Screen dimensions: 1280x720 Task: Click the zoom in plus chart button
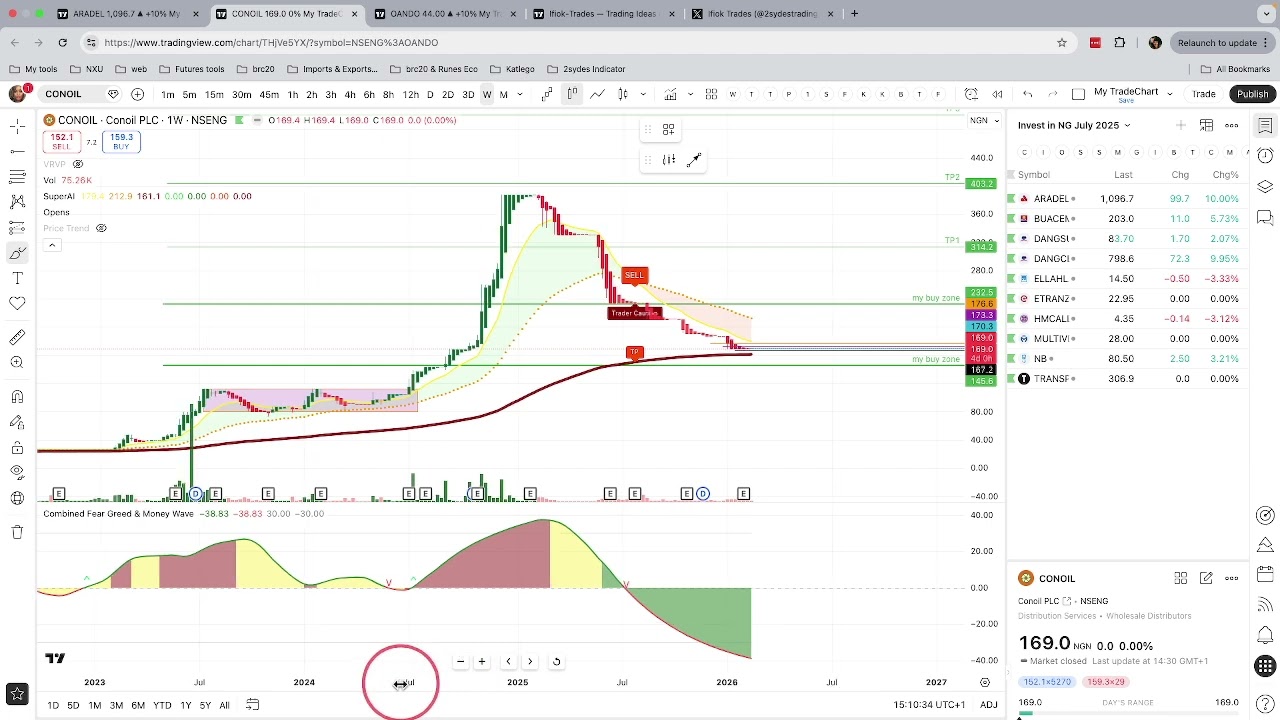[482, 661]
